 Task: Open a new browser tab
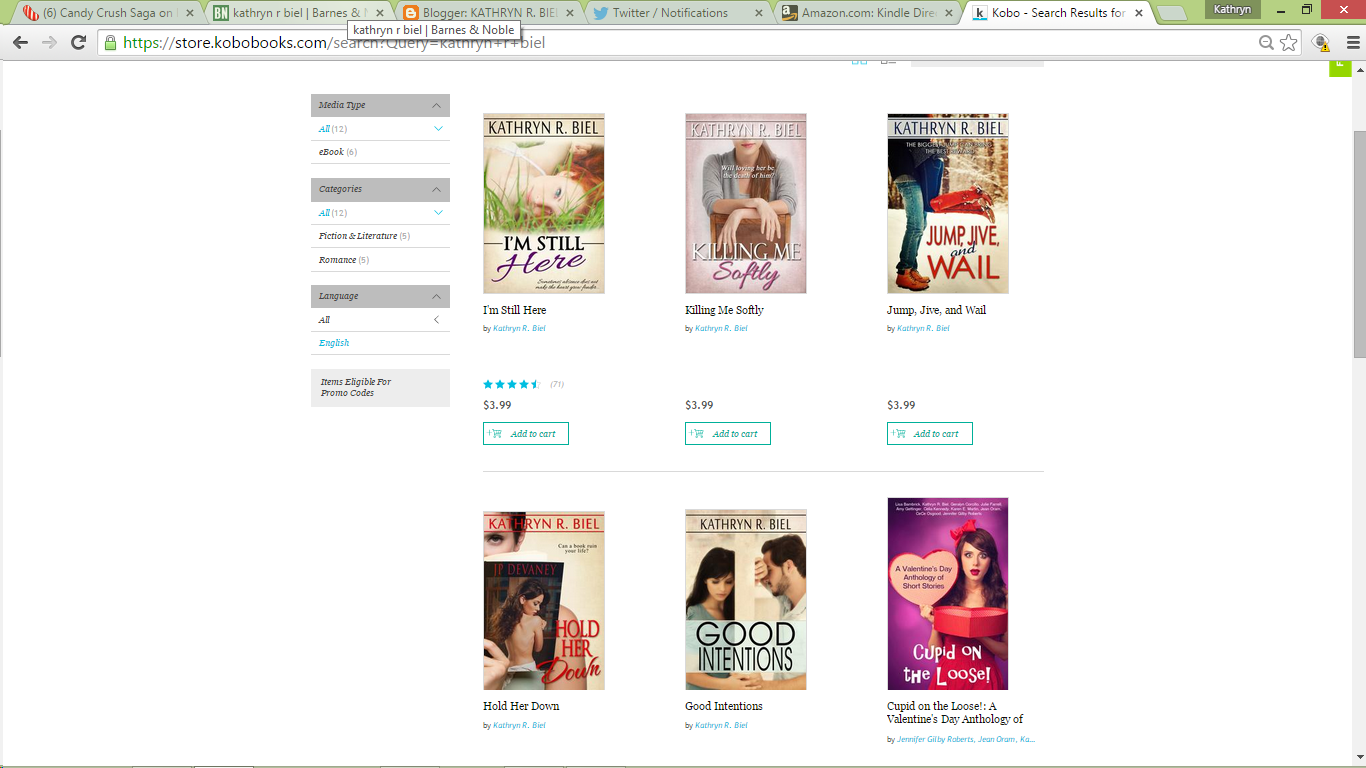coord(1171,13)
